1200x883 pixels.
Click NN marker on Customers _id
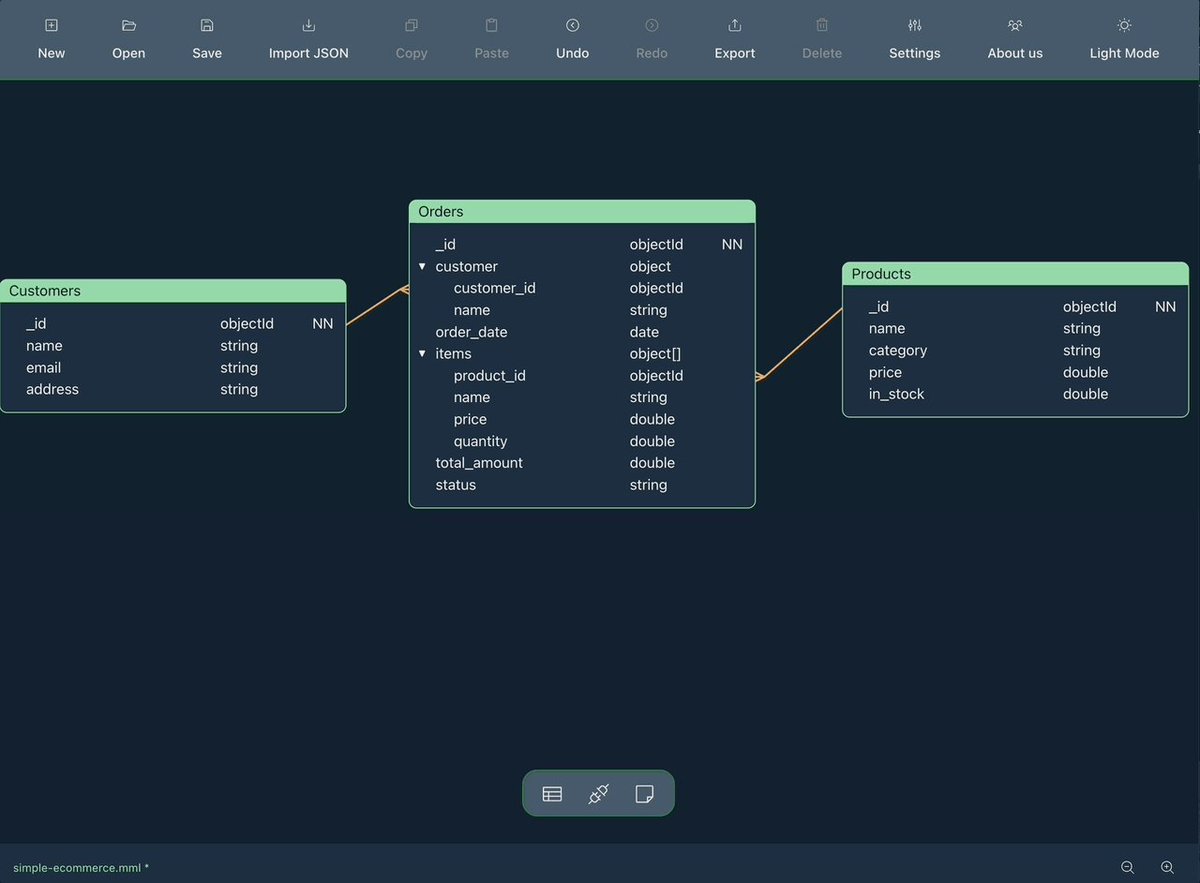(323, 324)
